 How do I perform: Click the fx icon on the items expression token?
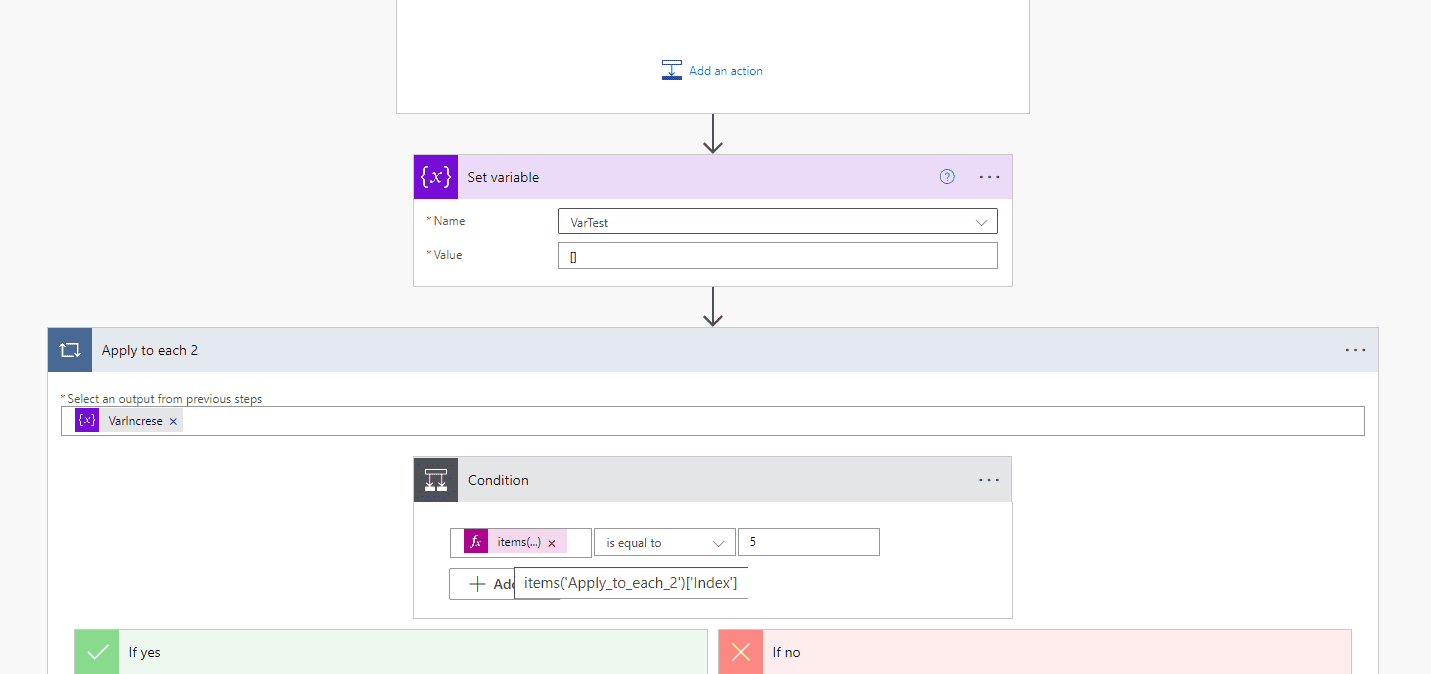474,541
